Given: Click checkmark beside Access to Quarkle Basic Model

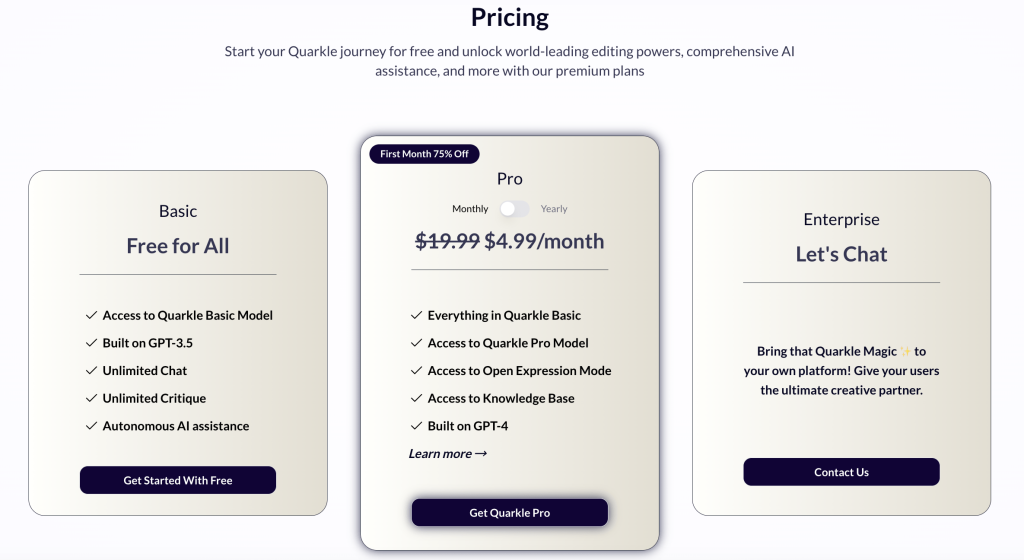Looking at the screenshot, I should [92, 315].
